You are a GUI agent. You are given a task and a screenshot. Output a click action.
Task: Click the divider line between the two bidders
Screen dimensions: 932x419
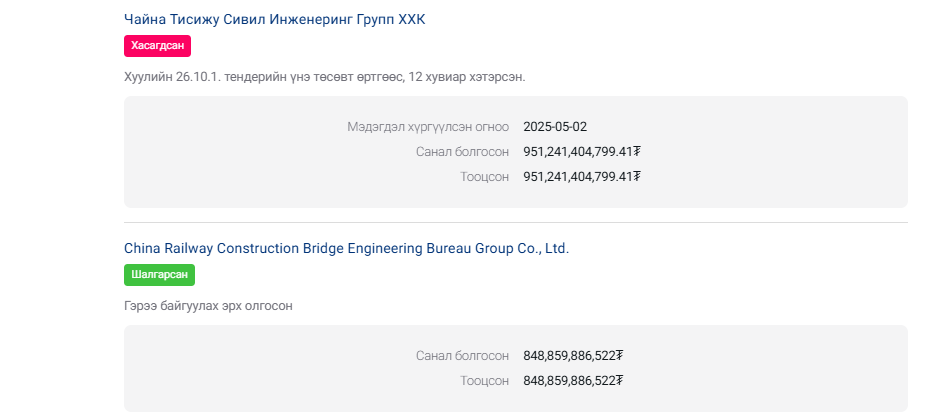tap(516, 222)
